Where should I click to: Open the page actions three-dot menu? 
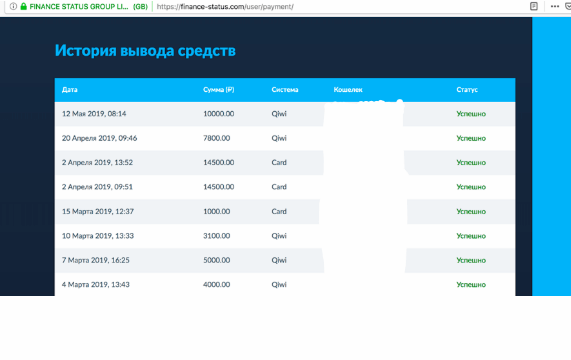(x=555, y=6)
